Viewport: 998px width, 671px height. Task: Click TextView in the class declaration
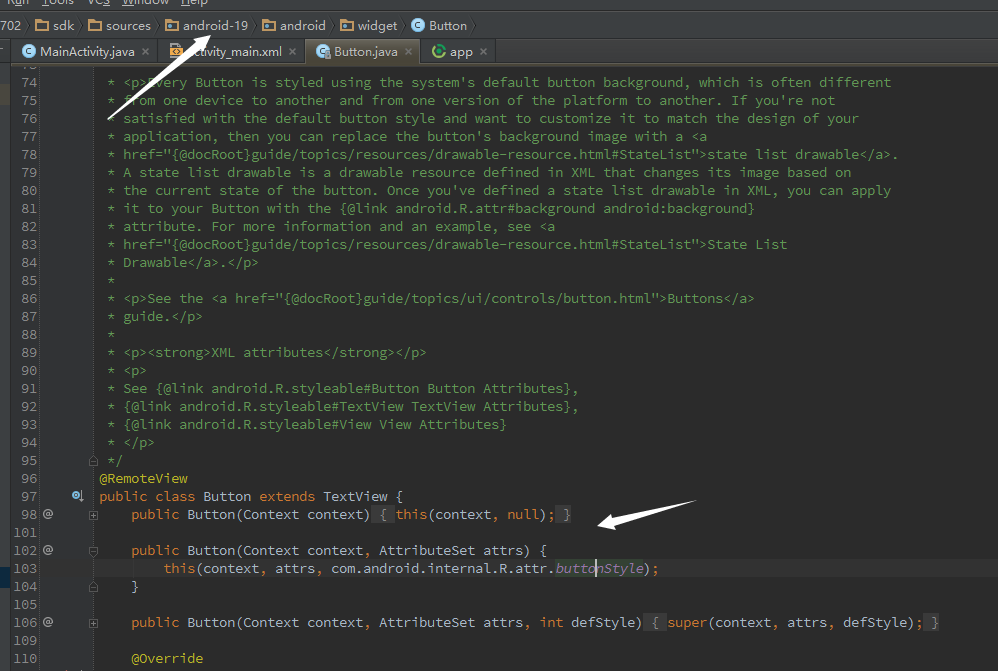(357, 496)
